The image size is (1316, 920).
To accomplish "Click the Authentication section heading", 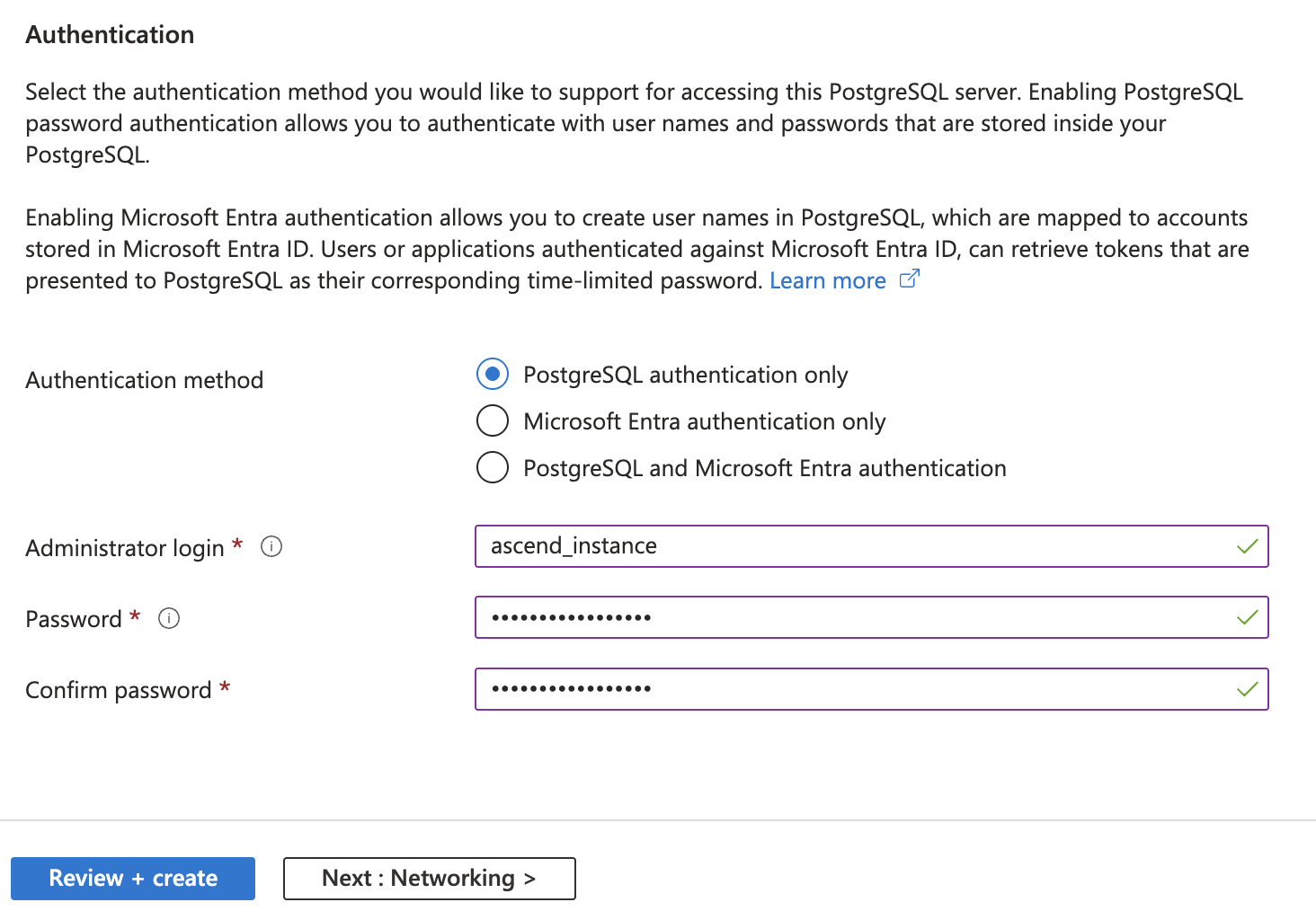I will click(x=110, y=35).
